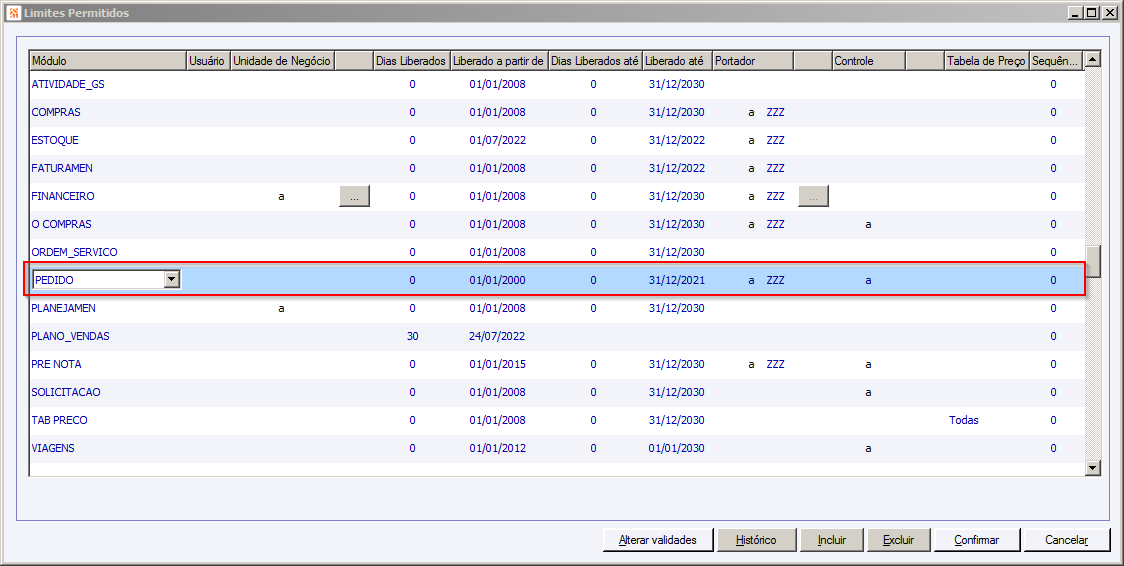Click the Unidade de Negócio column header
This screenshot has height=566, width=1124.
coord(282,61)
